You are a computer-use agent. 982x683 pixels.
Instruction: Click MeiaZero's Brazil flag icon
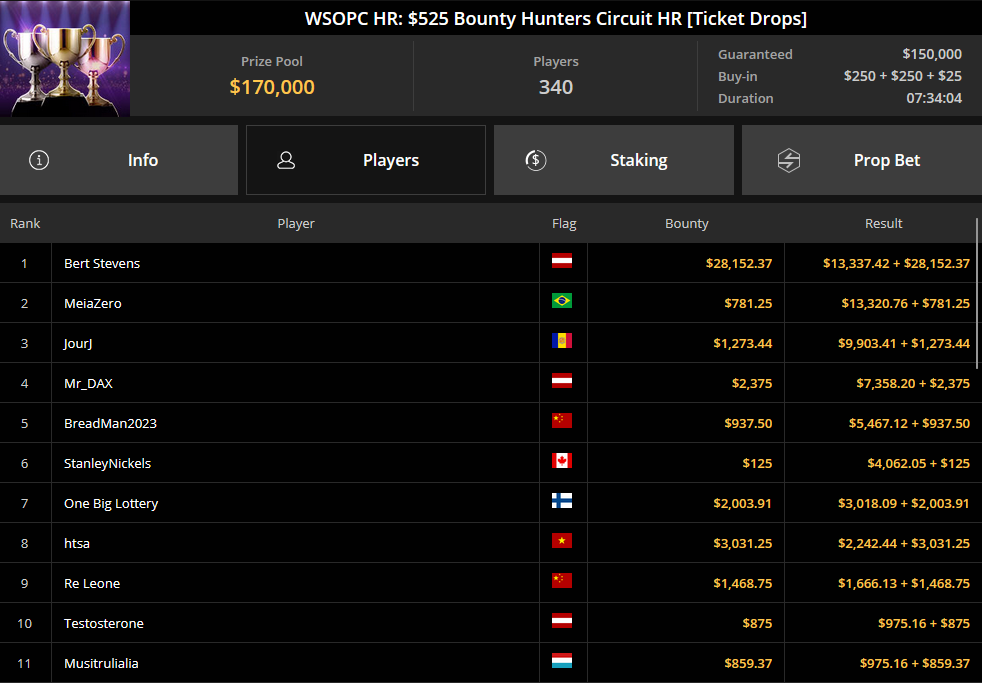click(x=562, y=301)
